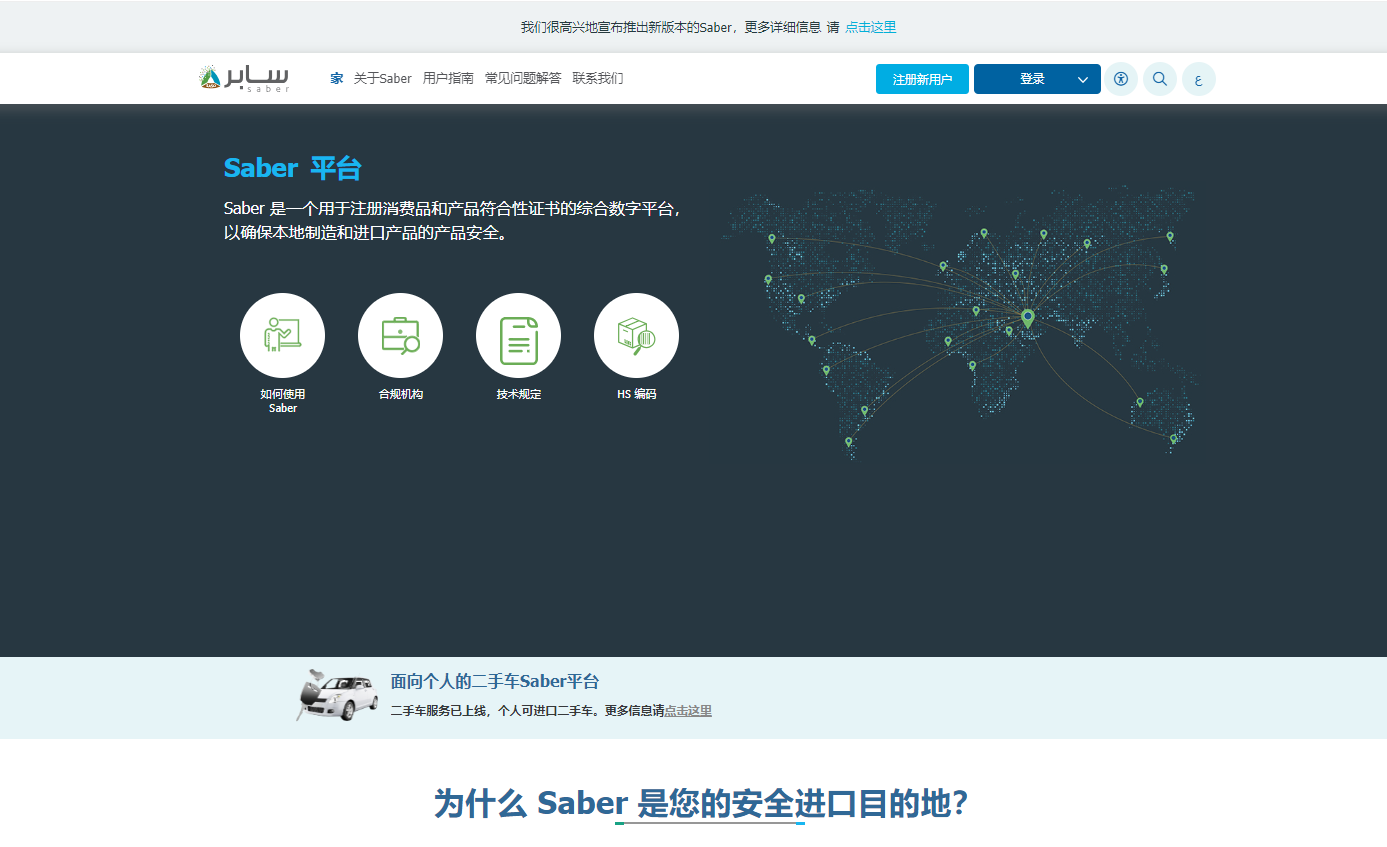1387x847 pixels.
Task: Open accessibility options icon
Action: coord(1120,78)
